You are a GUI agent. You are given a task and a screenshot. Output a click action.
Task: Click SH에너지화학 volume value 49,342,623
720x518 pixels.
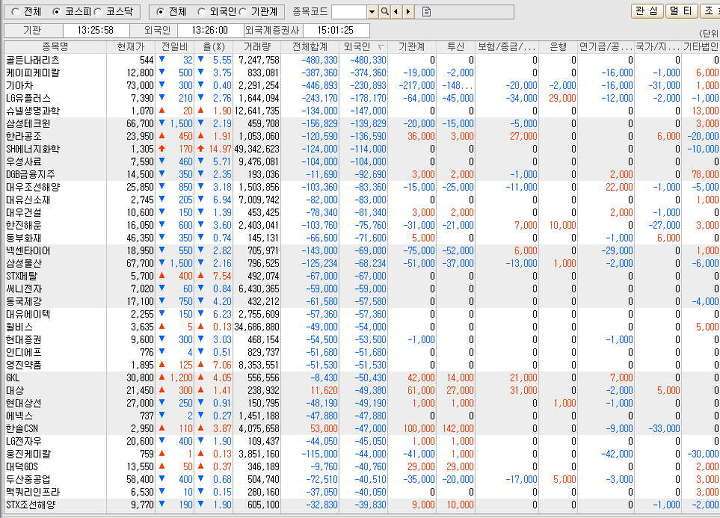tap(257, 149)
